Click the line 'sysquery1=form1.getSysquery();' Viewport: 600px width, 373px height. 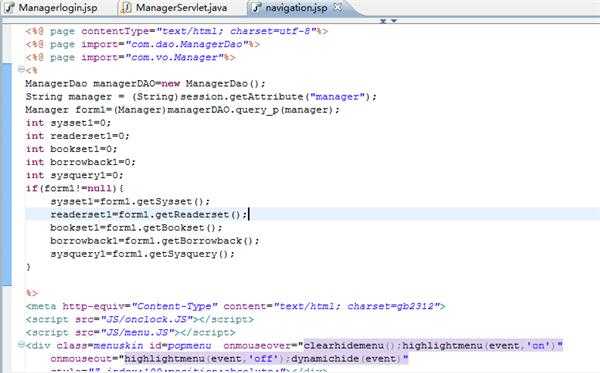[142, 254]
